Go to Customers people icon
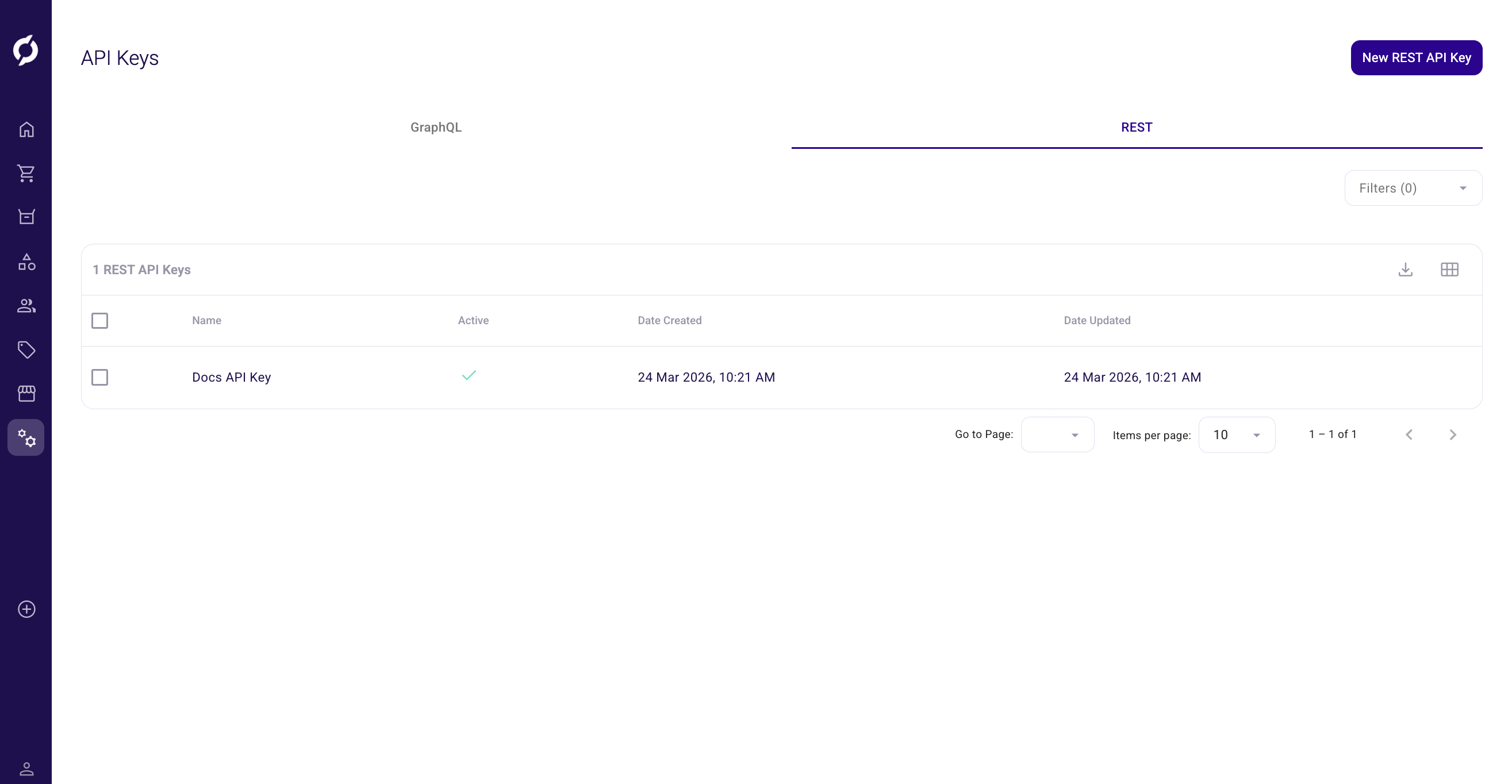This screenshot has width=1512, height=784. click(26, 306)
